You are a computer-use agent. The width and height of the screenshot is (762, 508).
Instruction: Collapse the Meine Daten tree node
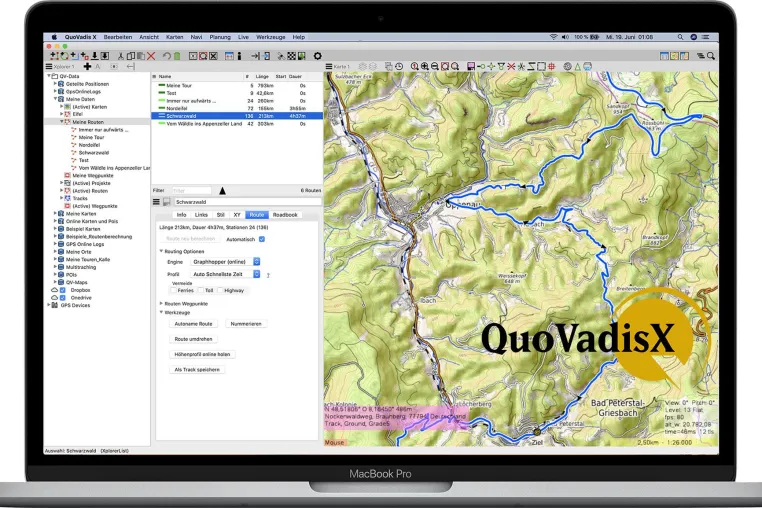[55, 99]
